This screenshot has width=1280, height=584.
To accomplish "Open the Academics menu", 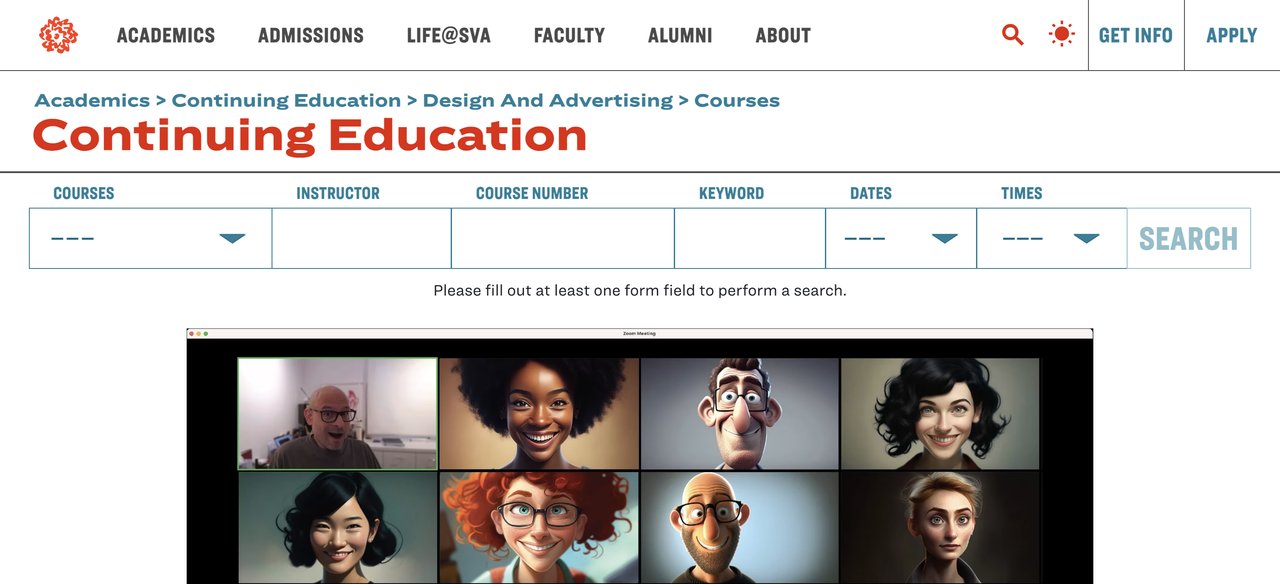I will point(166,36).
